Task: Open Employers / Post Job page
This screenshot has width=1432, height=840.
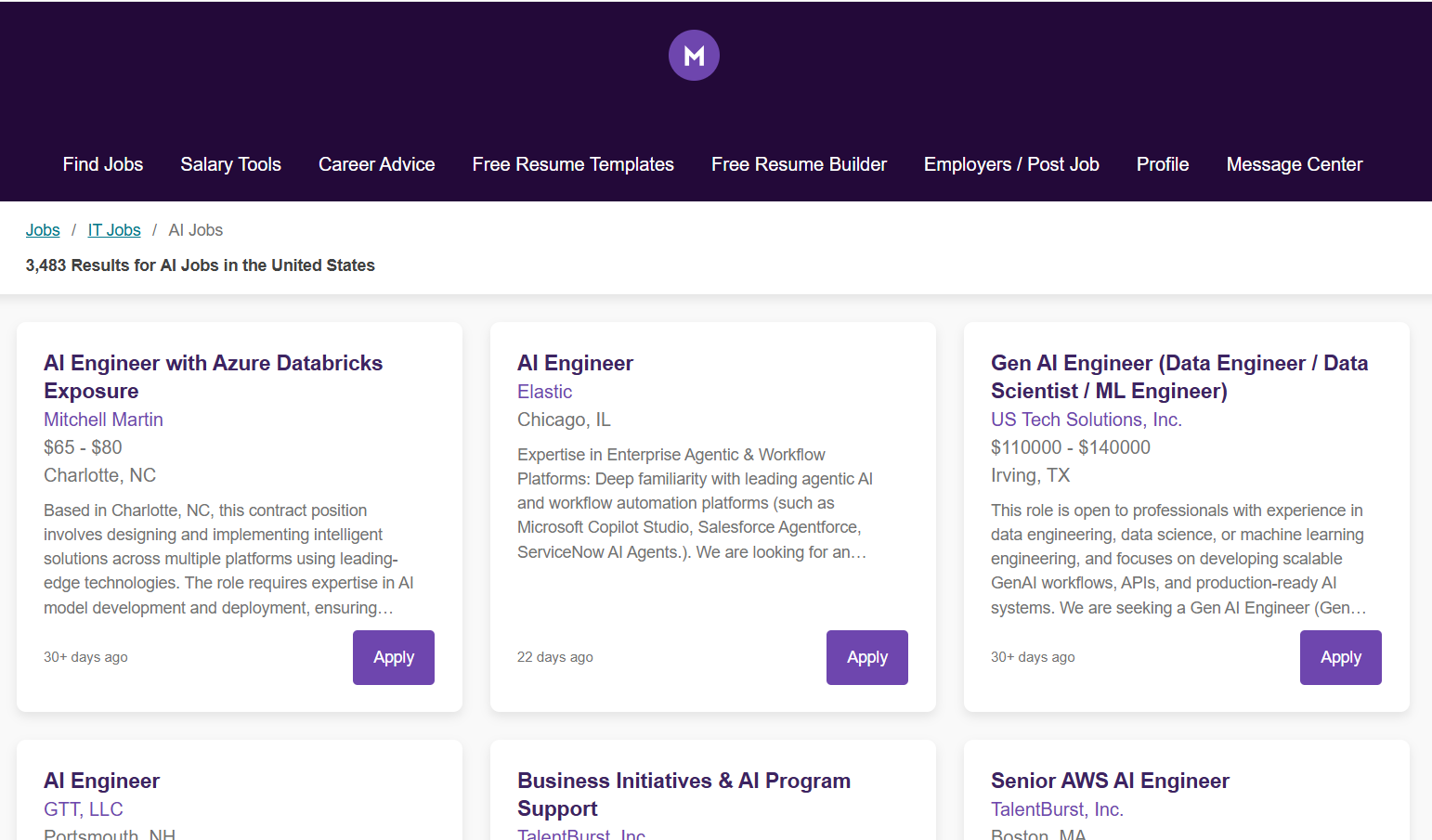Action: 1010,164
